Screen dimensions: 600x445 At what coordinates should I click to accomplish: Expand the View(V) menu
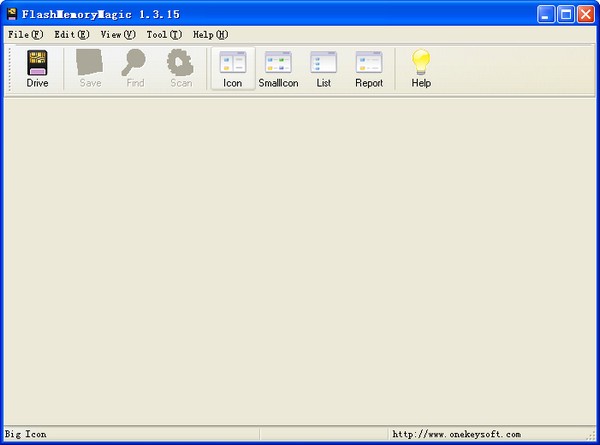tap(118, 34)
